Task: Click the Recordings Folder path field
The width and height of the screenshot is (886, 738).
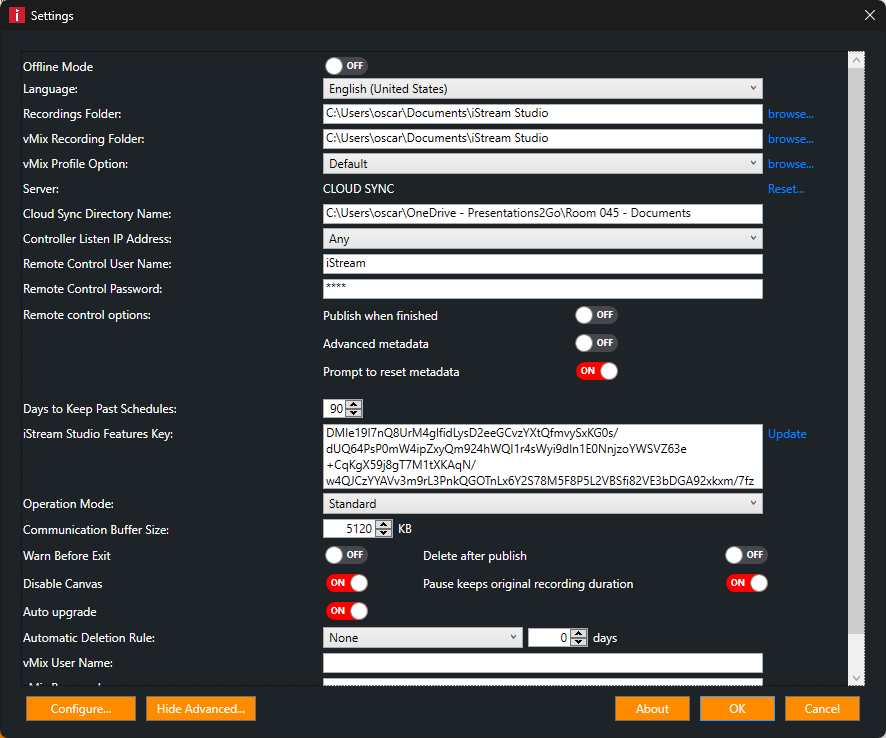Action: tap(542, 114)
